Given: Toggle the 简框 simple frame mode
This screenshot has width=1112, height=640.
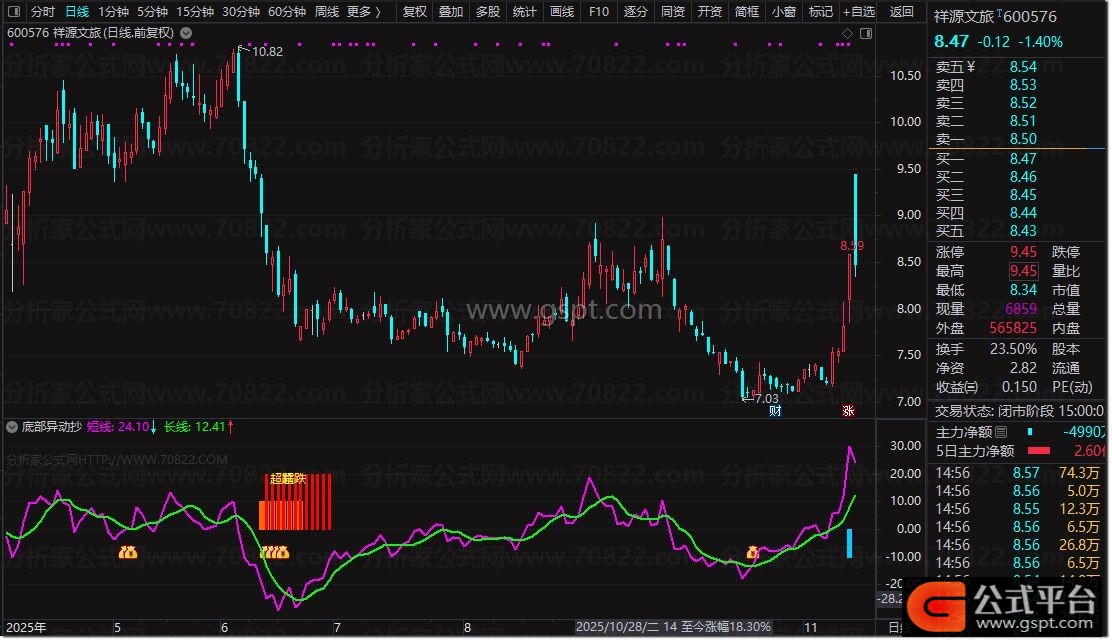Looking at the screenshot, I should (x=746, y=12).
